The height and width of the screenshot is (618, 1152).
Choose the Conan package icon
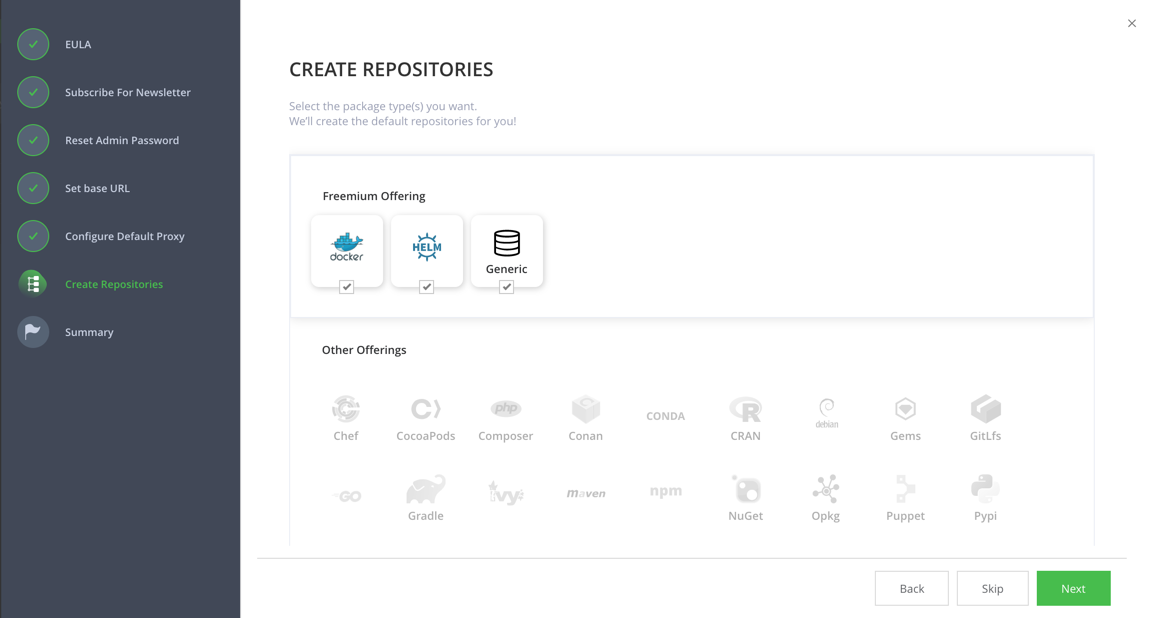[x=585, y=410]
